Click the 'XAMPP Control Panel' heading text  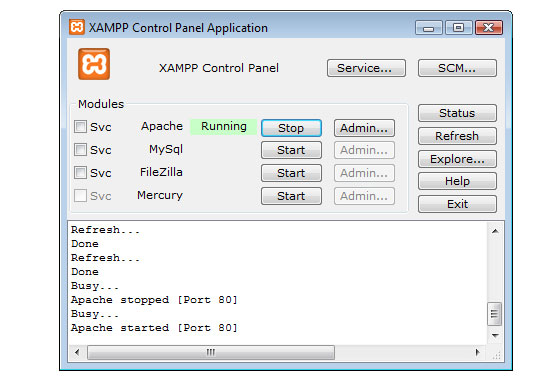(219, 68)
